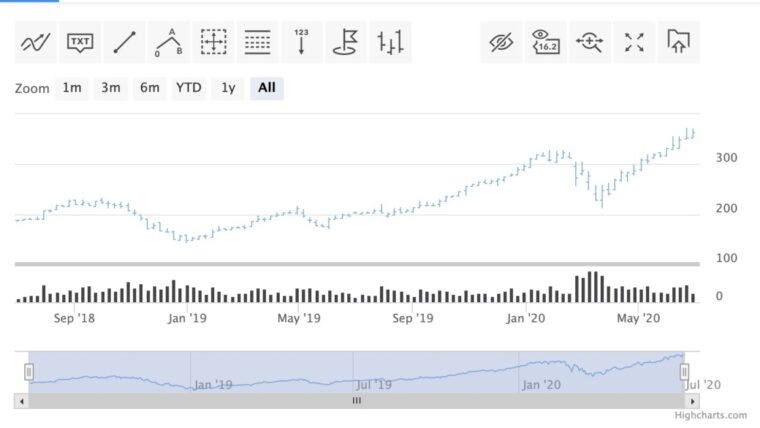The width and height of the screenshot is (760, 428).
Task: Toggle the zoom magnifier tool
Action: (590, 42)
